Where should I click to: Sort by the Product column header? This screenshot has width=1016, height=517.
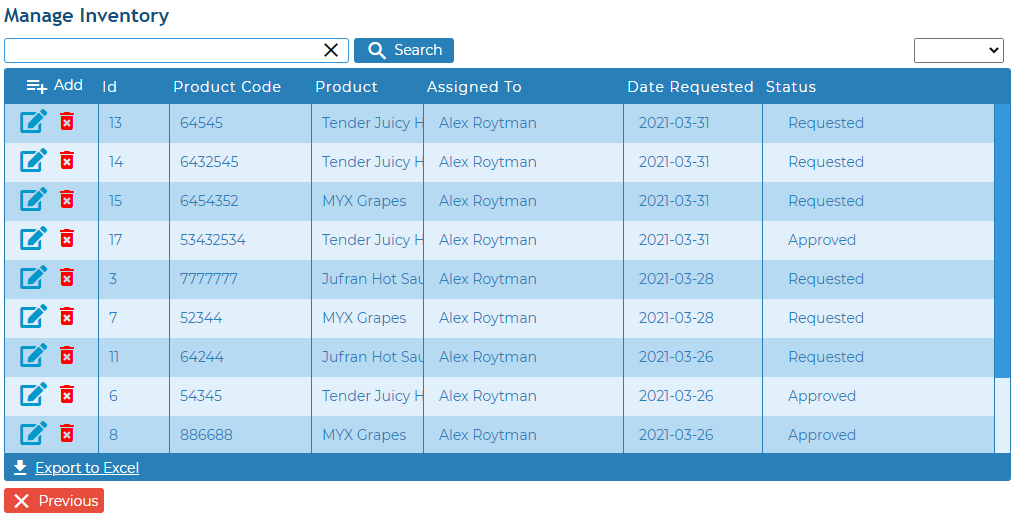pyautogui.click(x=346, y=87)
